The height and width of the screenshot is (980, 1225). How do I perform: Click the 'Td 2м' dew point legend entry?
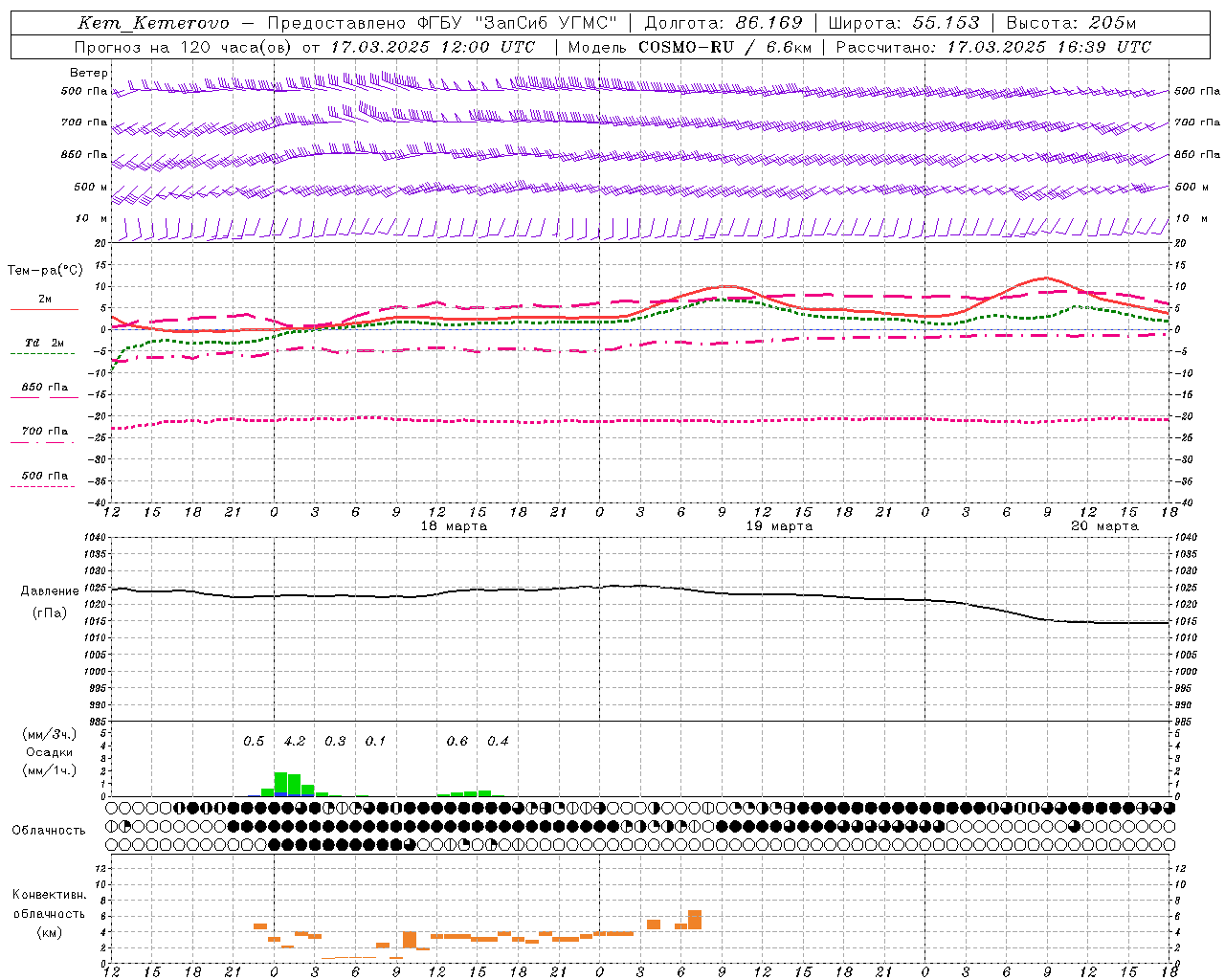click(x=44, y=343)
